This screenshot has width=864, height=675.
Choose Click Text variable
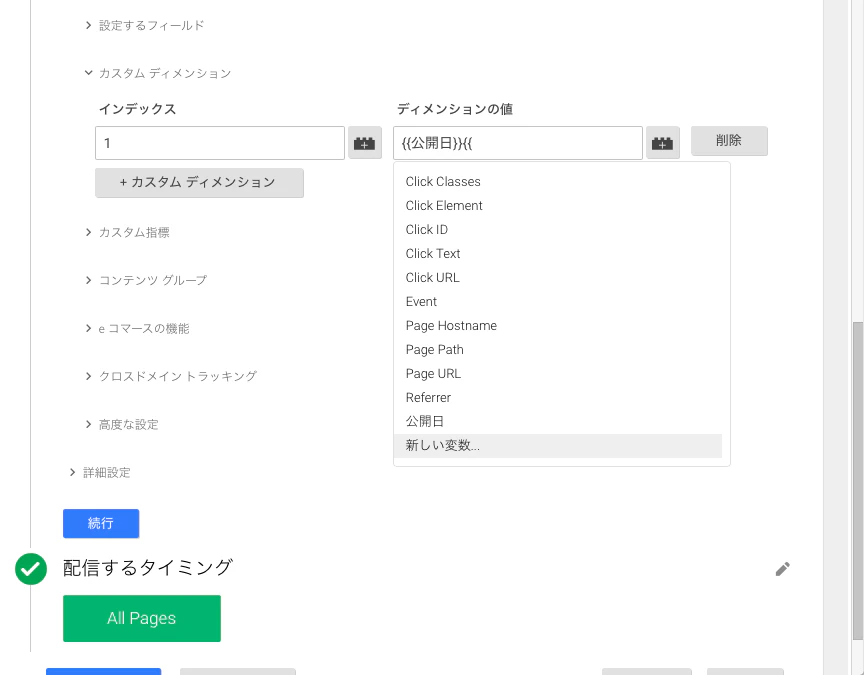click(558, 253)
